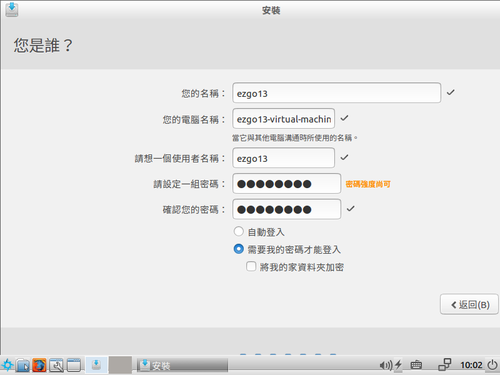Click the 返回(B) back button
This screenshot has height=375, width=500.
click(469, 304)
